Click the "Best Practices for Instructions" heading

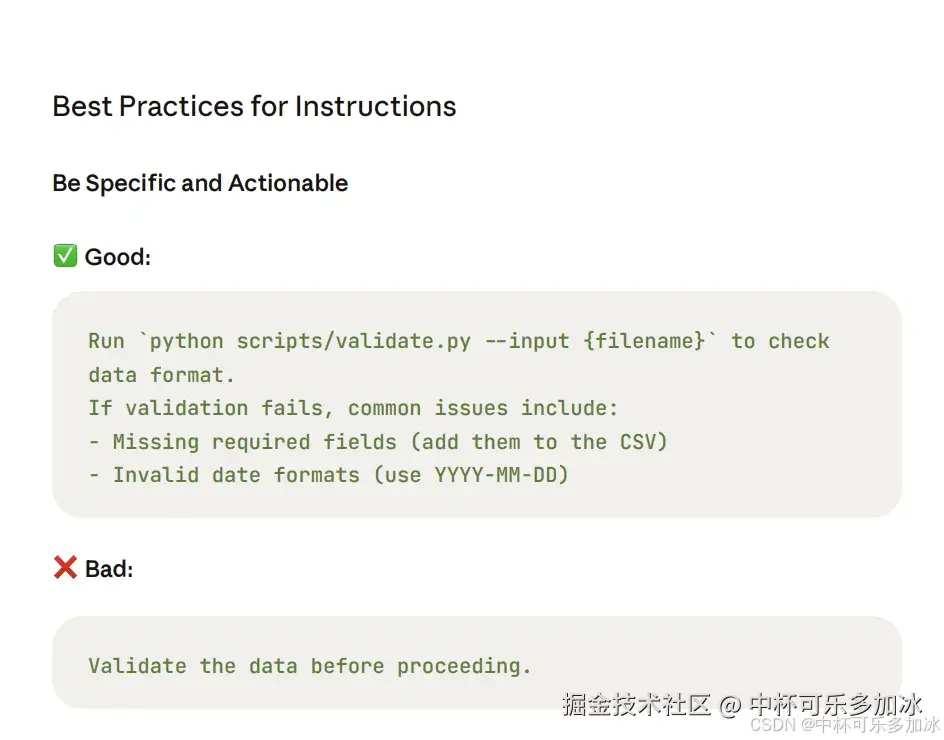click(x=254, y=107)
